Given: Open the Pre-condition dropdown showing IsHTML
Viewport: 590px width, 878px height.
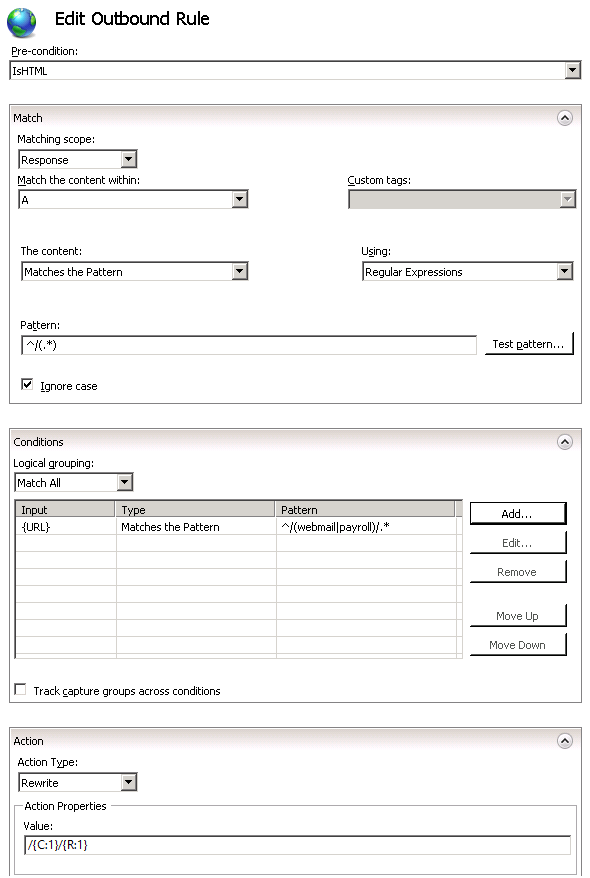Looking at the screenshot, I should [x=572, y=70].
